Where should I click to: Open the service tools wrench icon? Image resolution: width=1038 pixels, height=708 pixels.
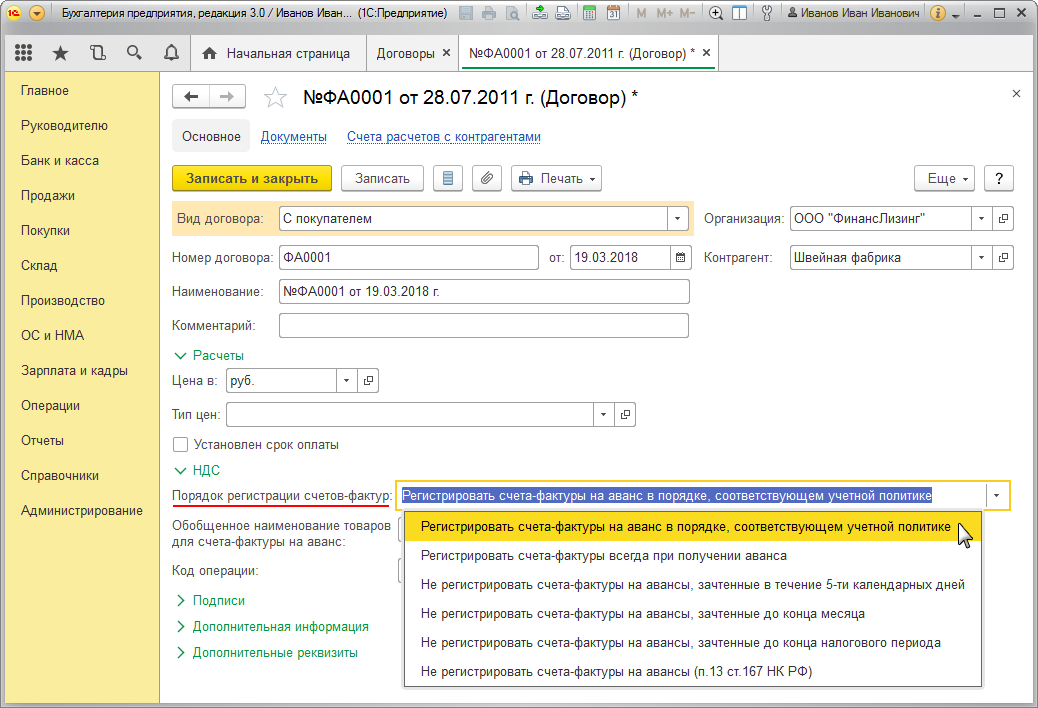(767, 13)
